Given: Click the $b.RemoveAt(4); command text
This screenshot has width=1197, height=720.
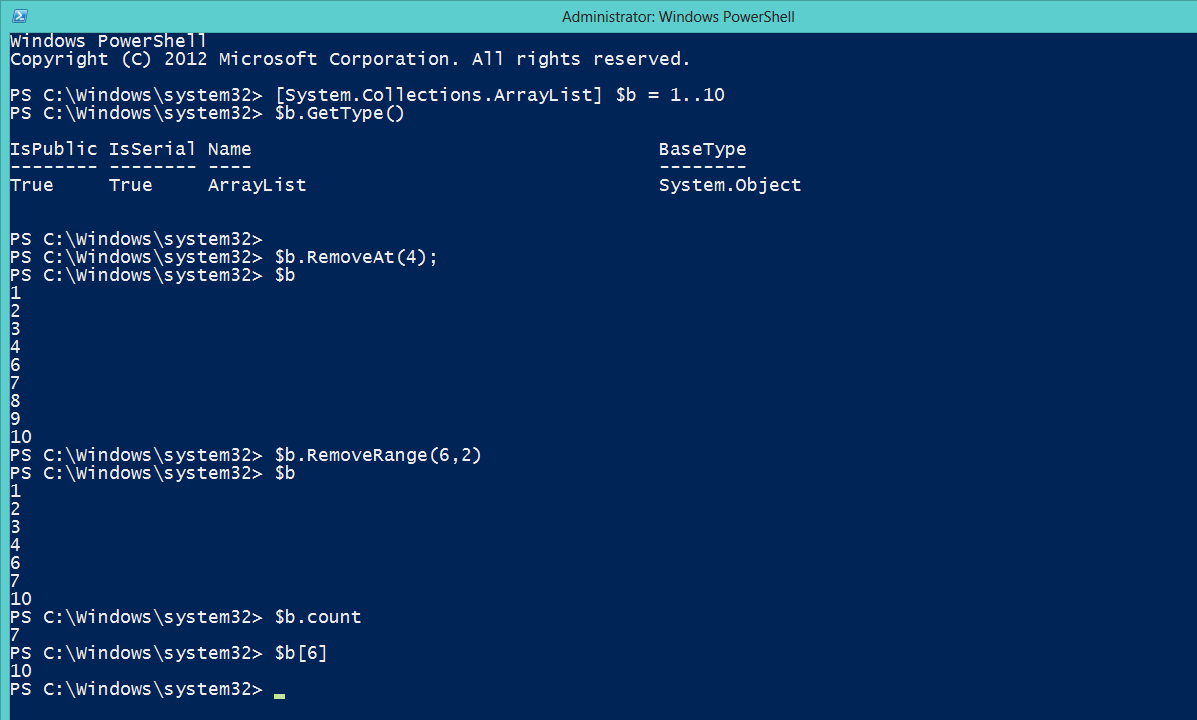Looking at the screenshot, I should pos(356,257).
